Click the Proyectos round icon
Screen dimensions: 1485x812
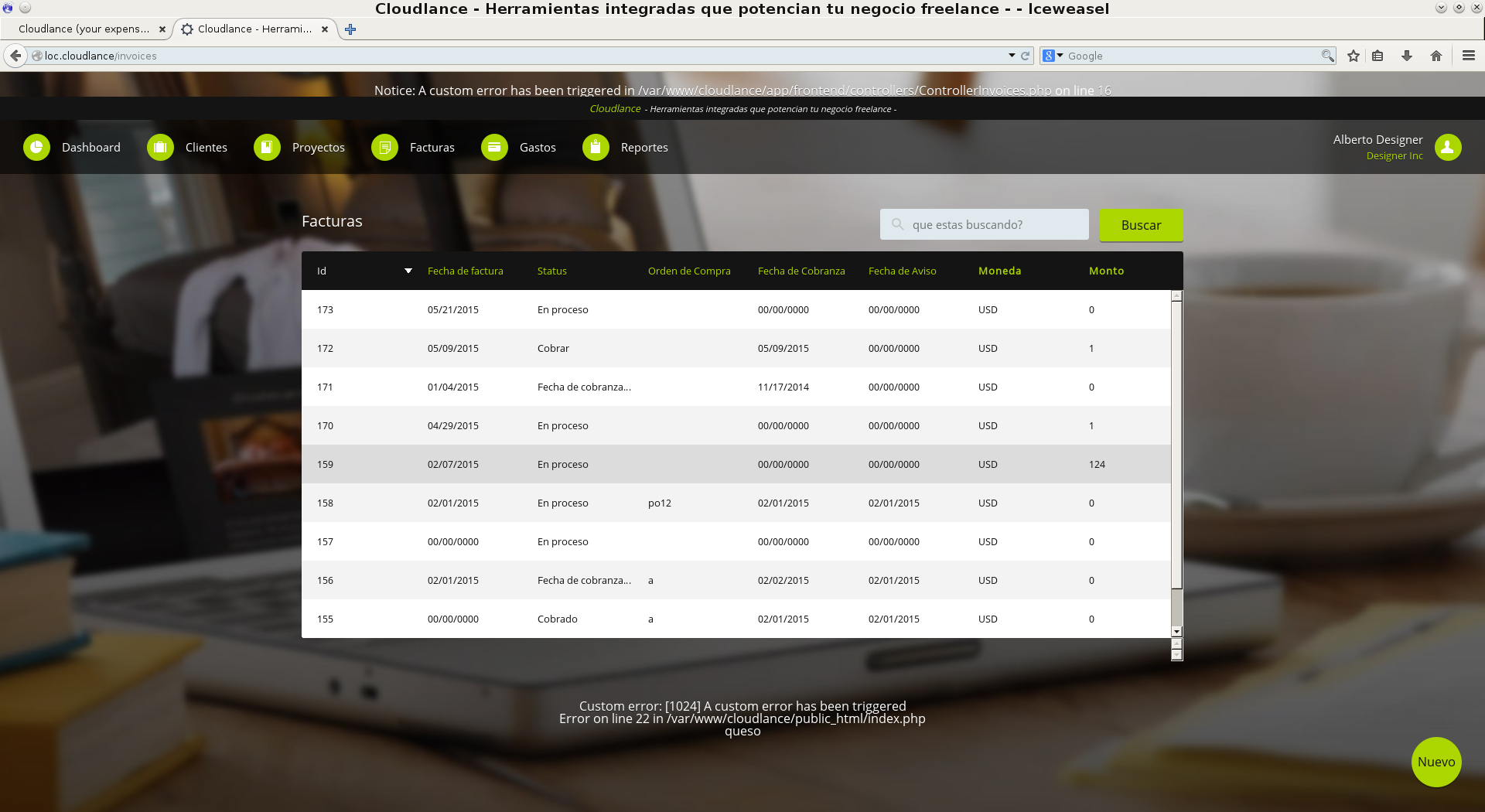click(267, 147)
